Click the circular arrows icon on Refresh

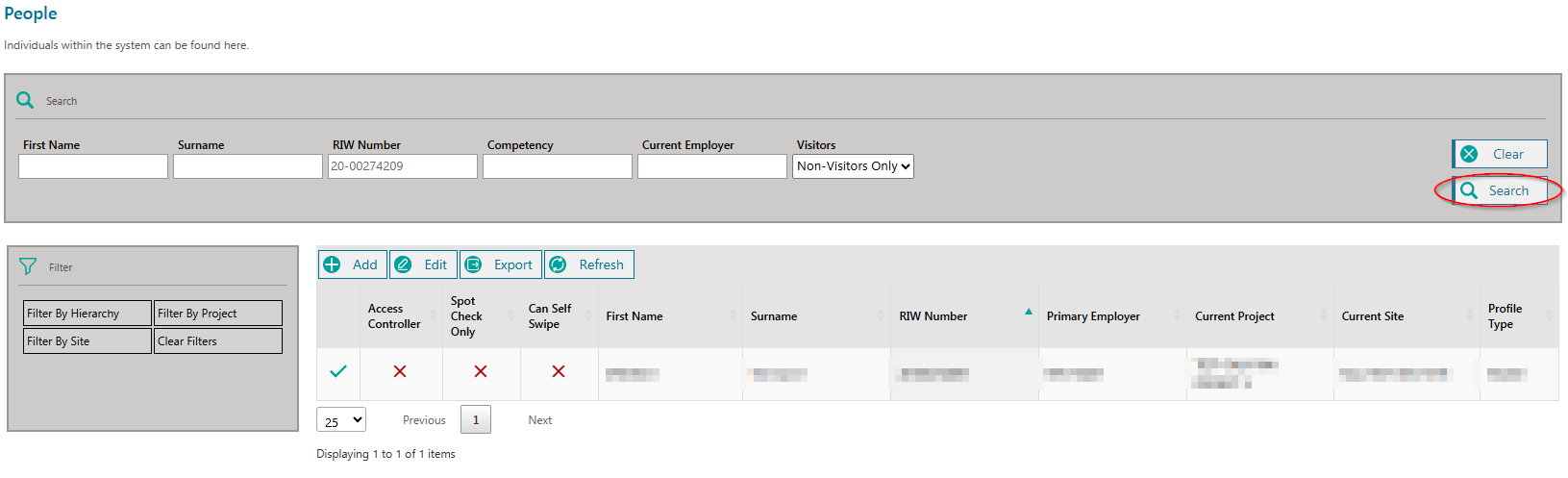point(558,264)
